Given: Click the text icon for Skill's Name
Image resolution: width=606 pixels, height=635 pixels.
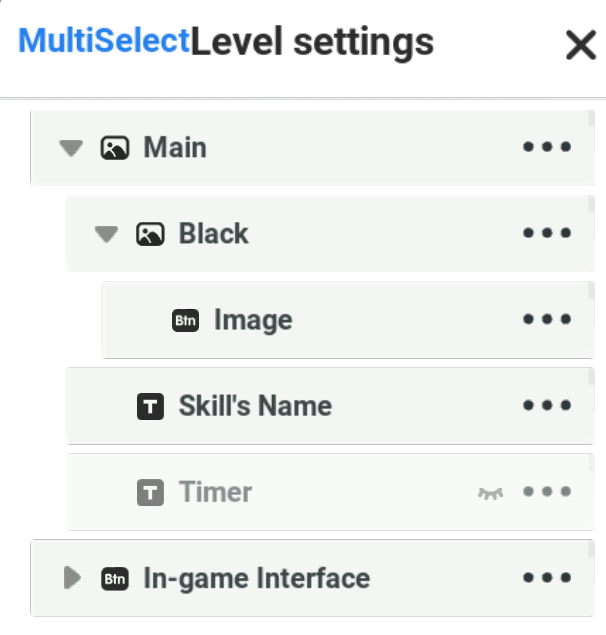Looking at the screenshot, I should point(150,406).
